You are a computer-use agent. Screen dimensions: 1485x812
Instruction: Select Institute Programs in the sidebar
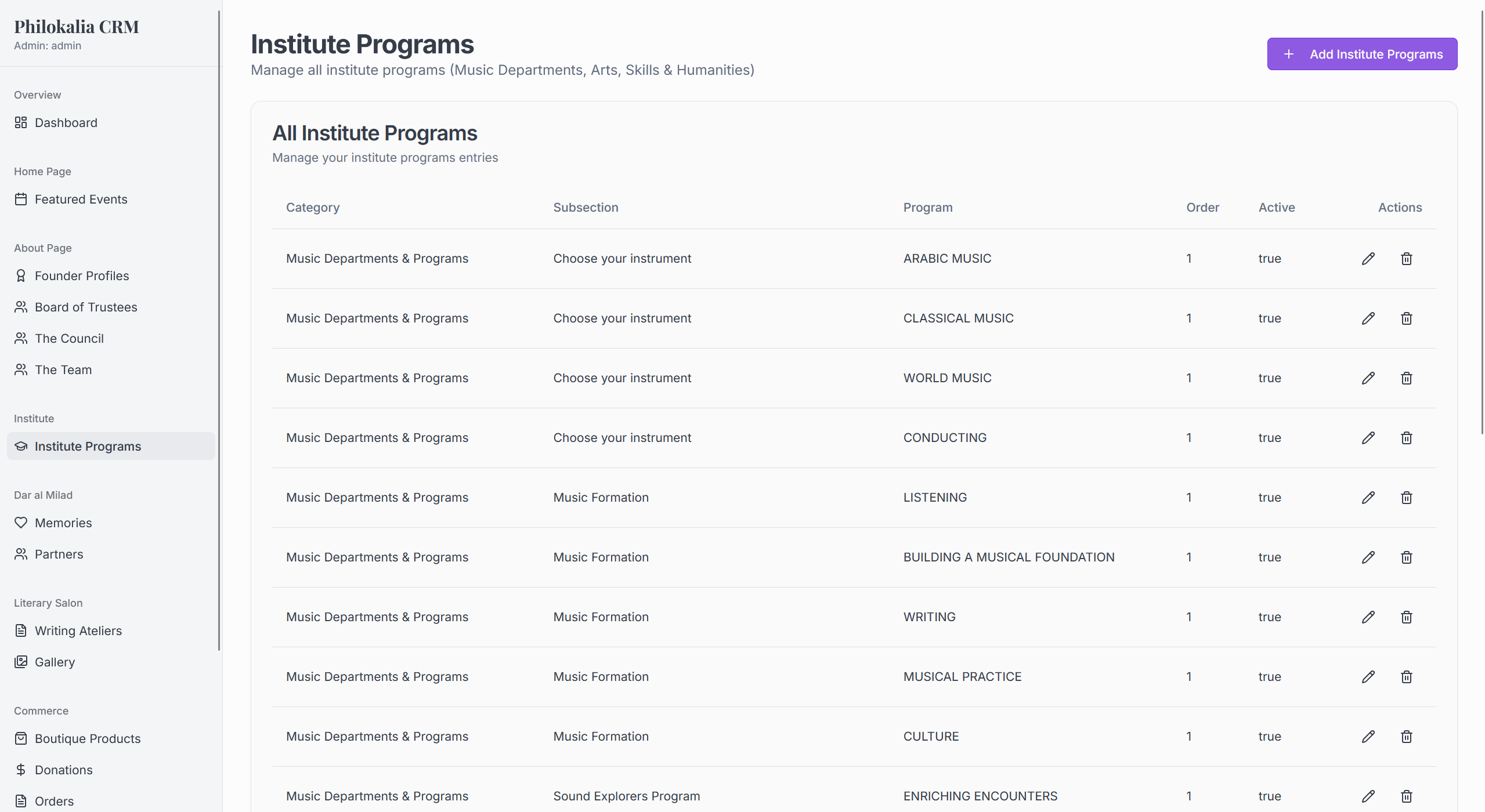click(x=88, y=446)
